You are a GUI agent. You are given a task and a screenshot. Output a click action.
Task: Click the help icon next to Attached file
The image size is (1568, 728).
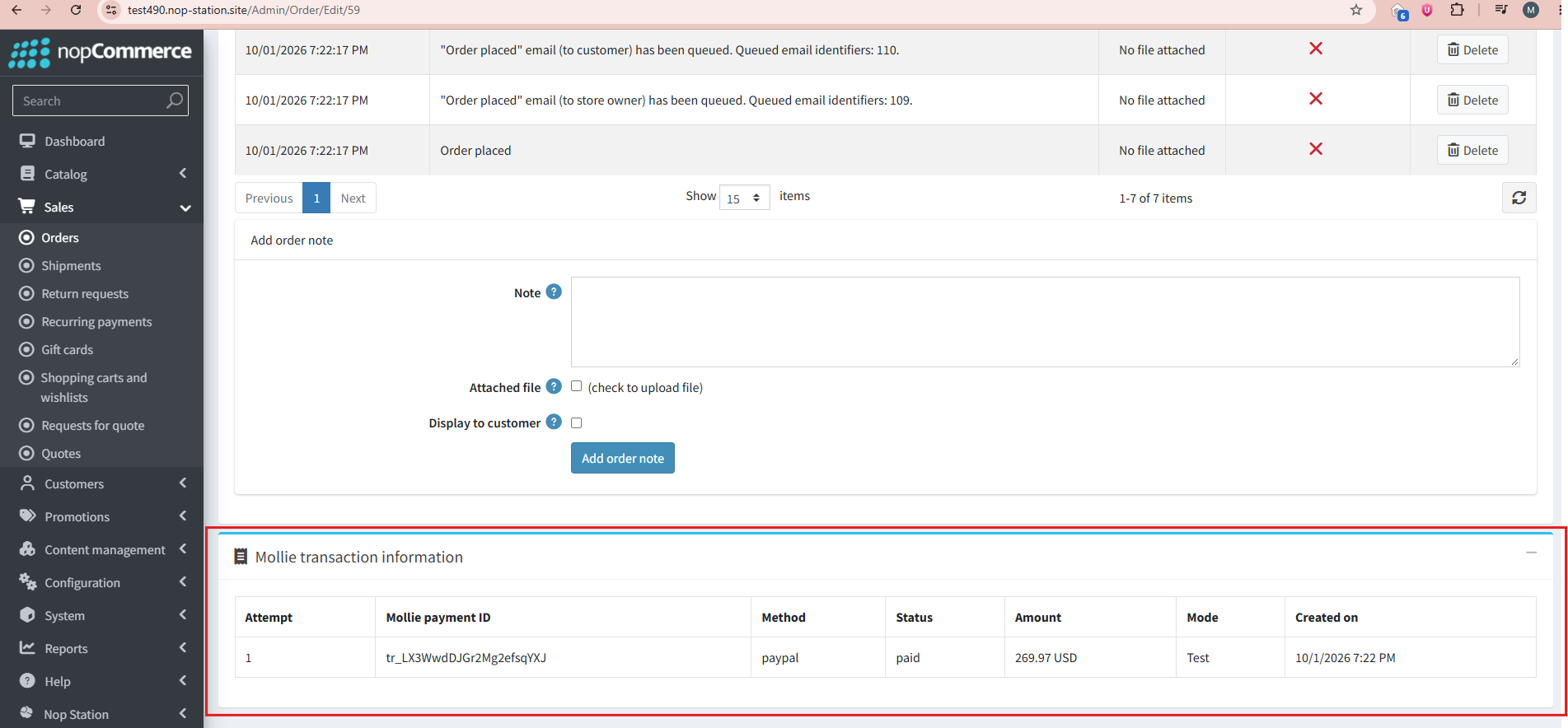(x=554, y=386)
